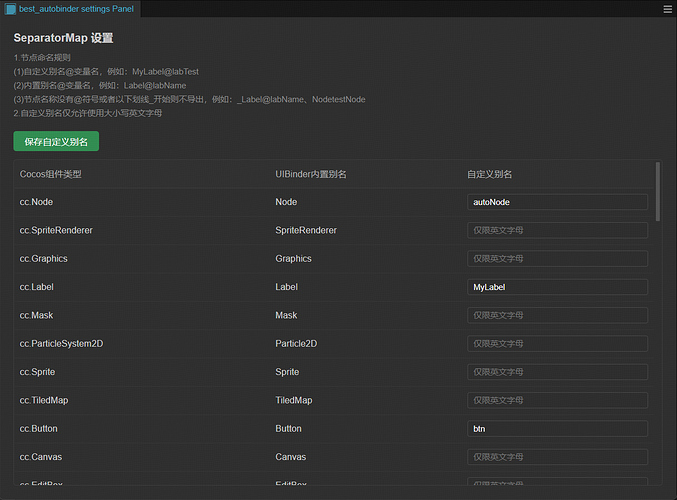This screenshot has width=677, height=500.
Task: Click the UIBinder内置别名 column header
Action: pos(311,174)
